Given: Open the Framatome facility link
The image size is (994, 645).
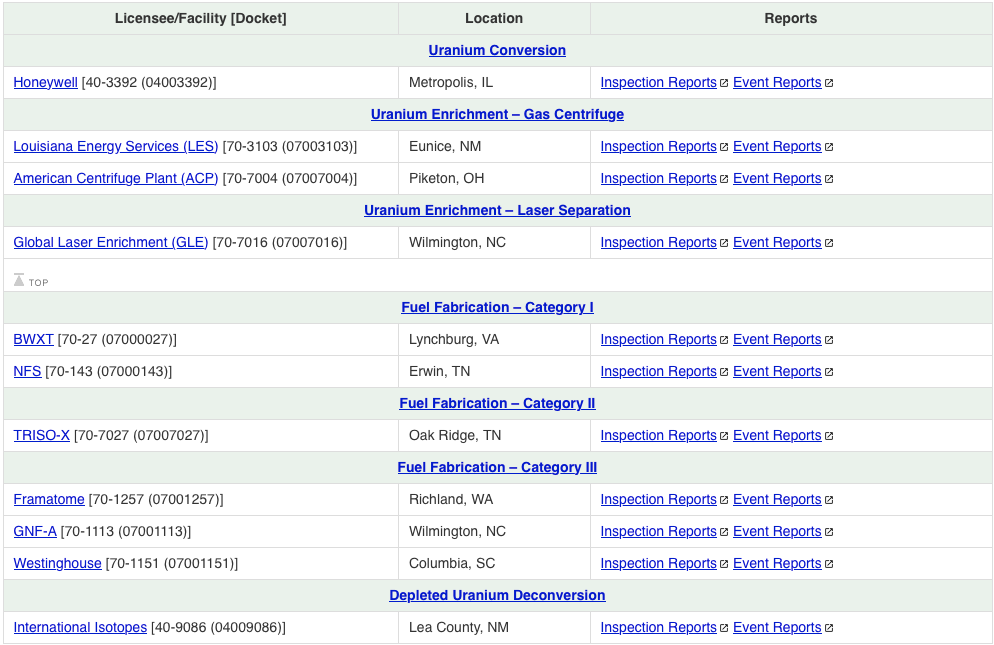Looking at the screenshot, I should [x=49, y=499].
